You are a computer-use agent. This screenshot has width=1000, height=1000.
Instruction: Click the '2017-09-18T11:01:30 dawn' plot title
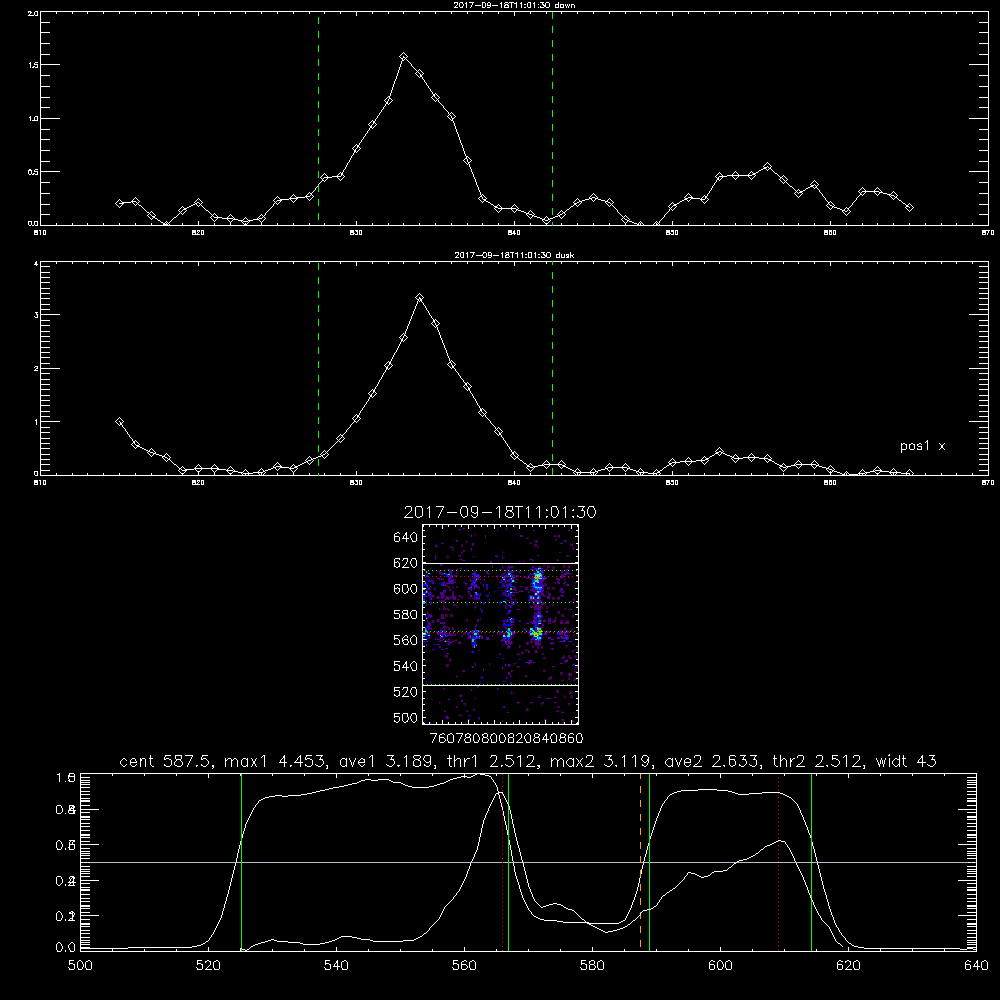(514, 5)
